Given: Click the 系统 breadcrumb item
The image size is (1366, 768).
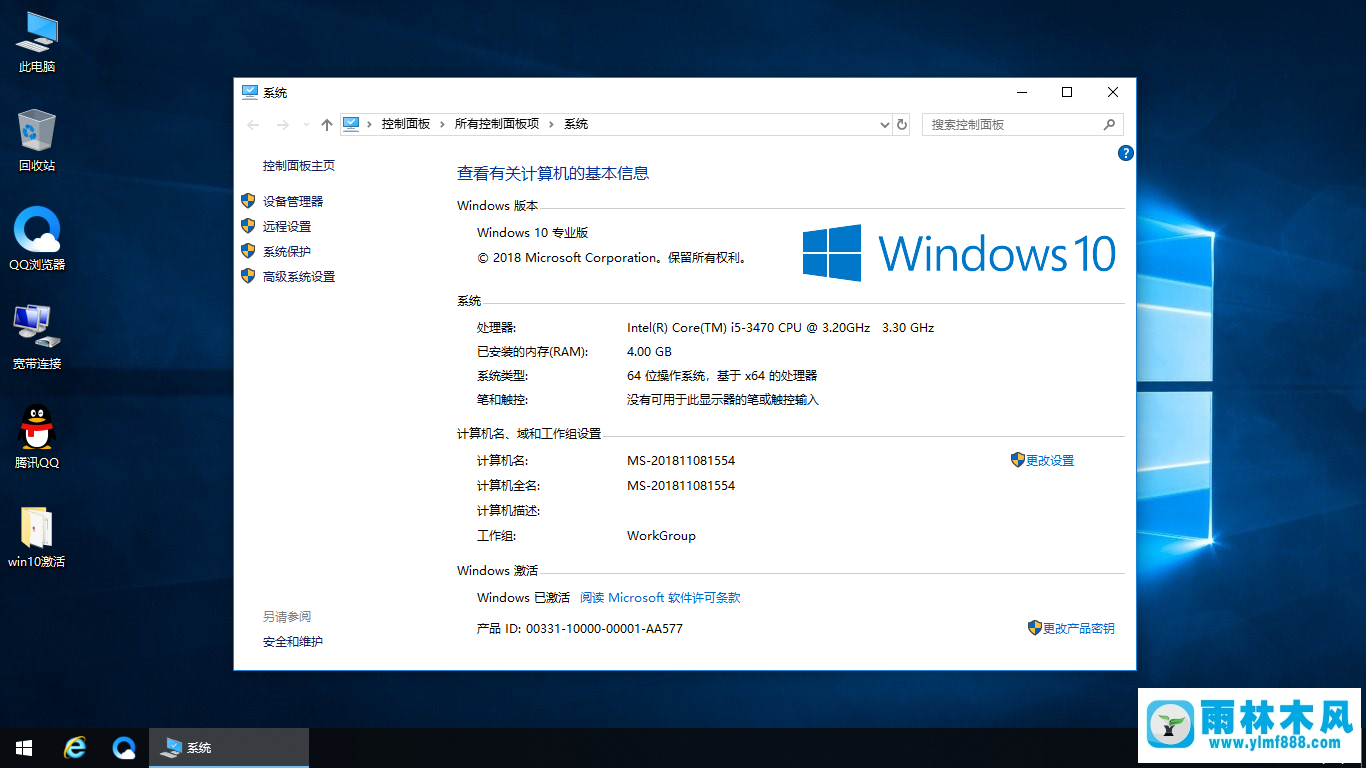Looking at the screenshot, I should 576,124.
